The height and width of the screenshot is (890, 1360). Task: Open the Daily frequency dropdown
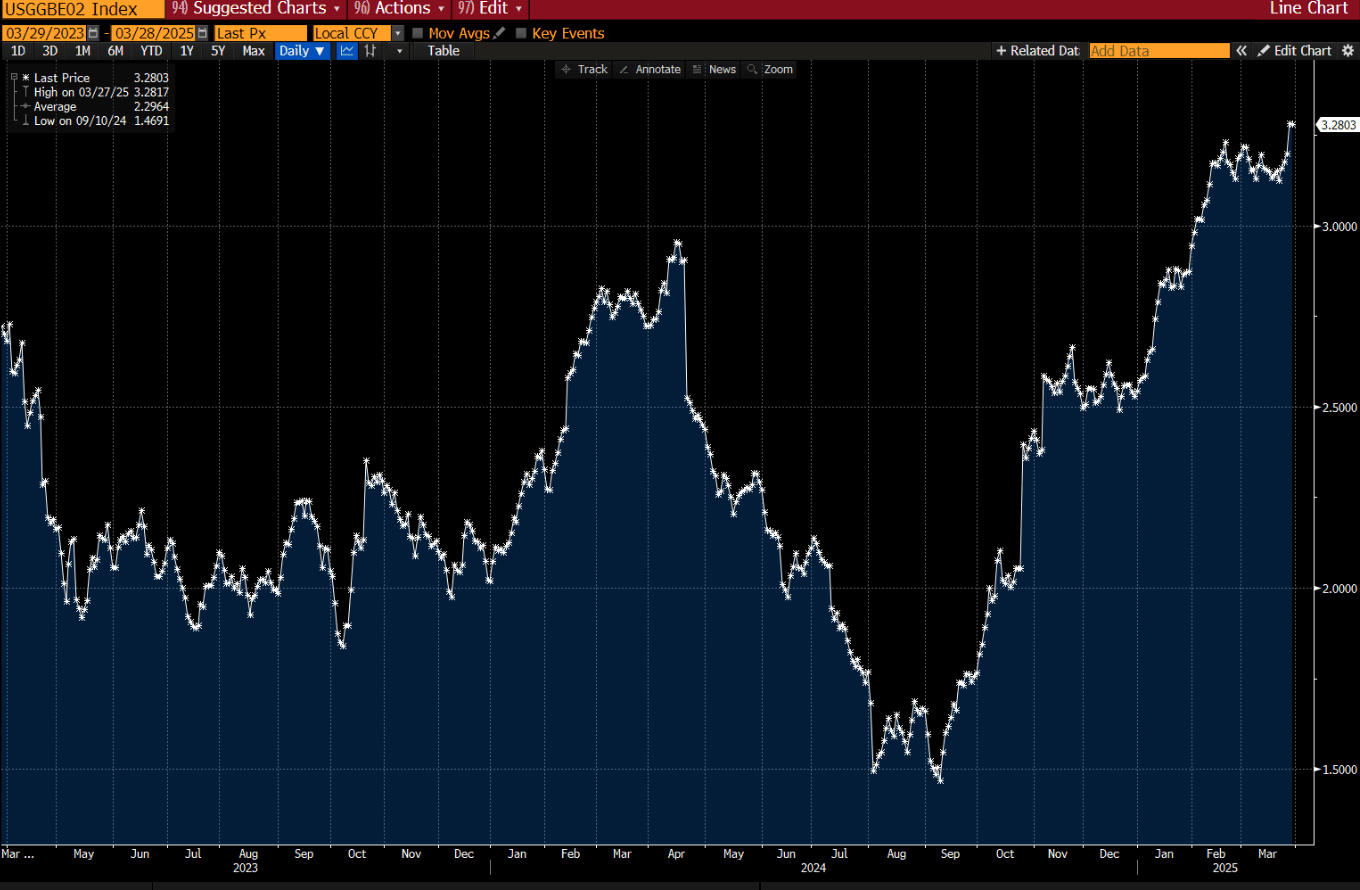click(301, 51)
